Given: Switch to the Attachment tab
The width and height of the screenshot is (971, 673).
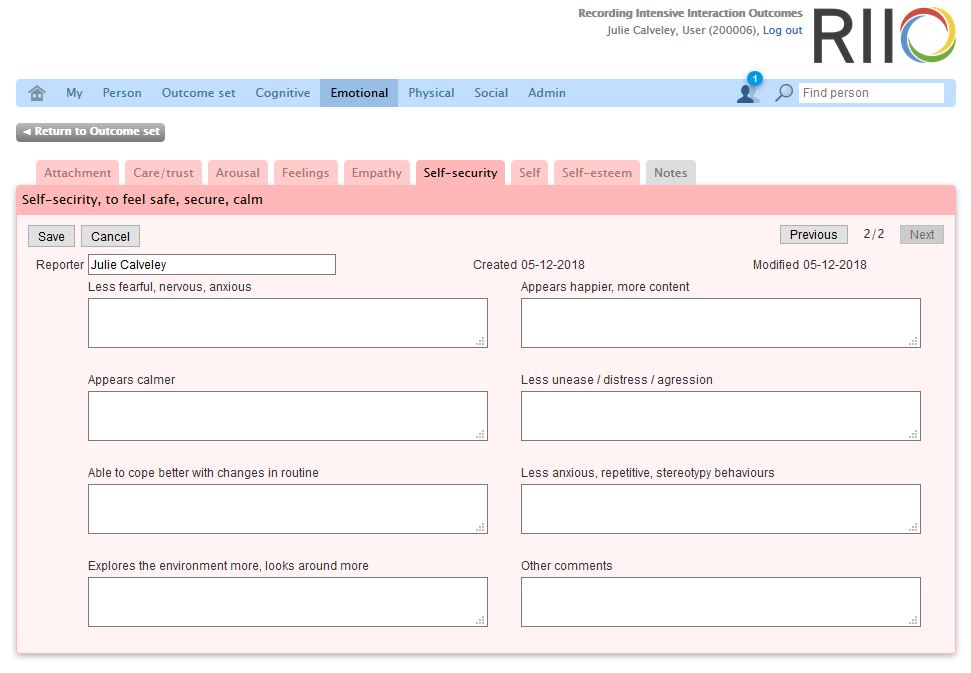Looking at the screenshot, I should [x=77, y=173].
